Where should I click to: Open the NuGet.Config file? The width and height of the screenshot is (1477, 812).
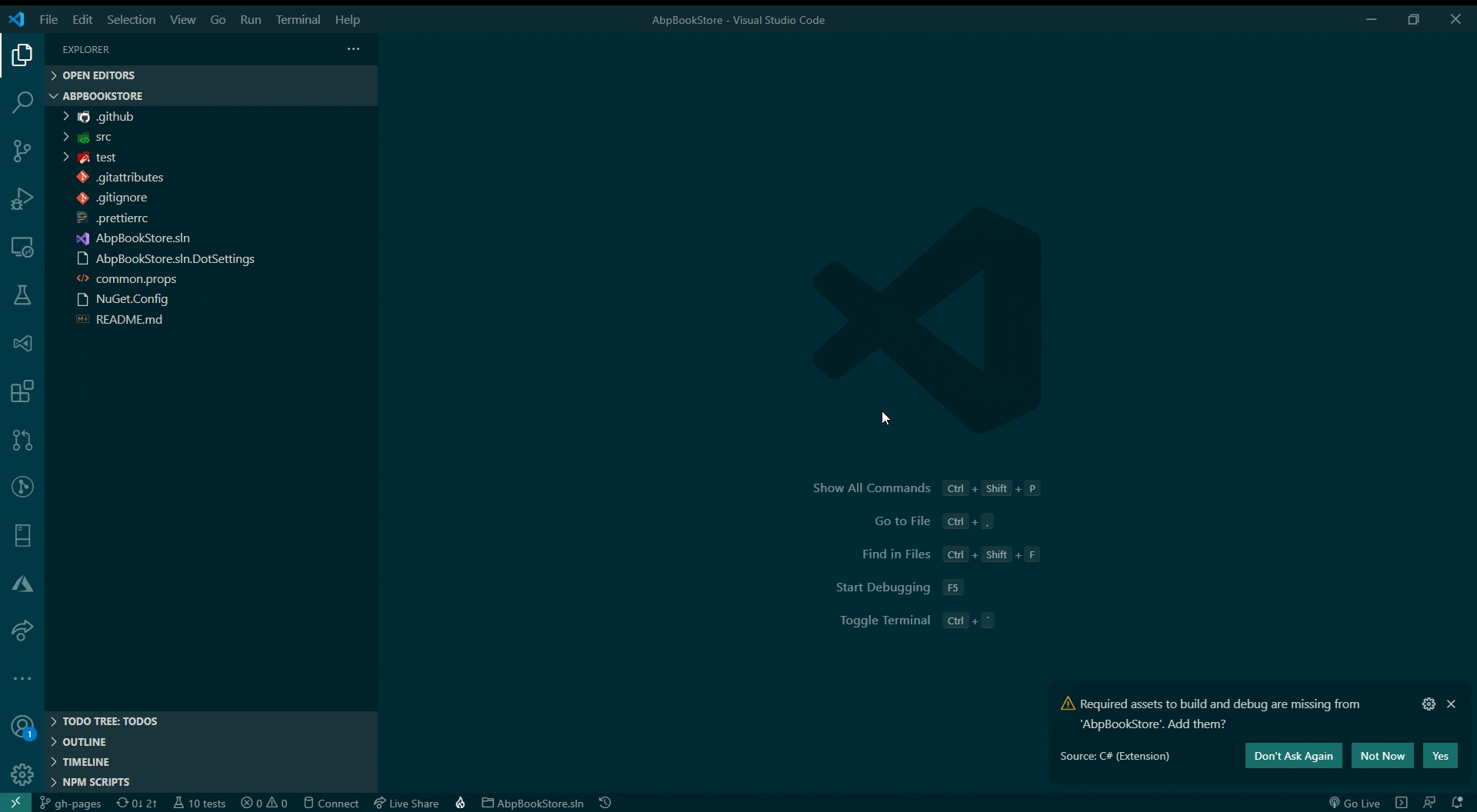(211, 299)
